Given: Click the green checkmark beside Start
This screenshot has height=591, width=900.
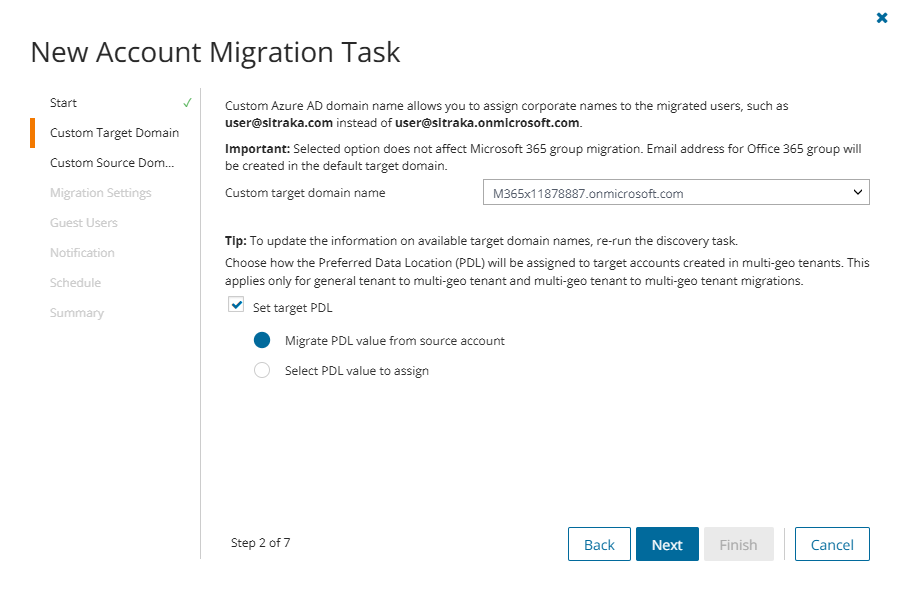Looking at the screenshot, I should [188, 103].
